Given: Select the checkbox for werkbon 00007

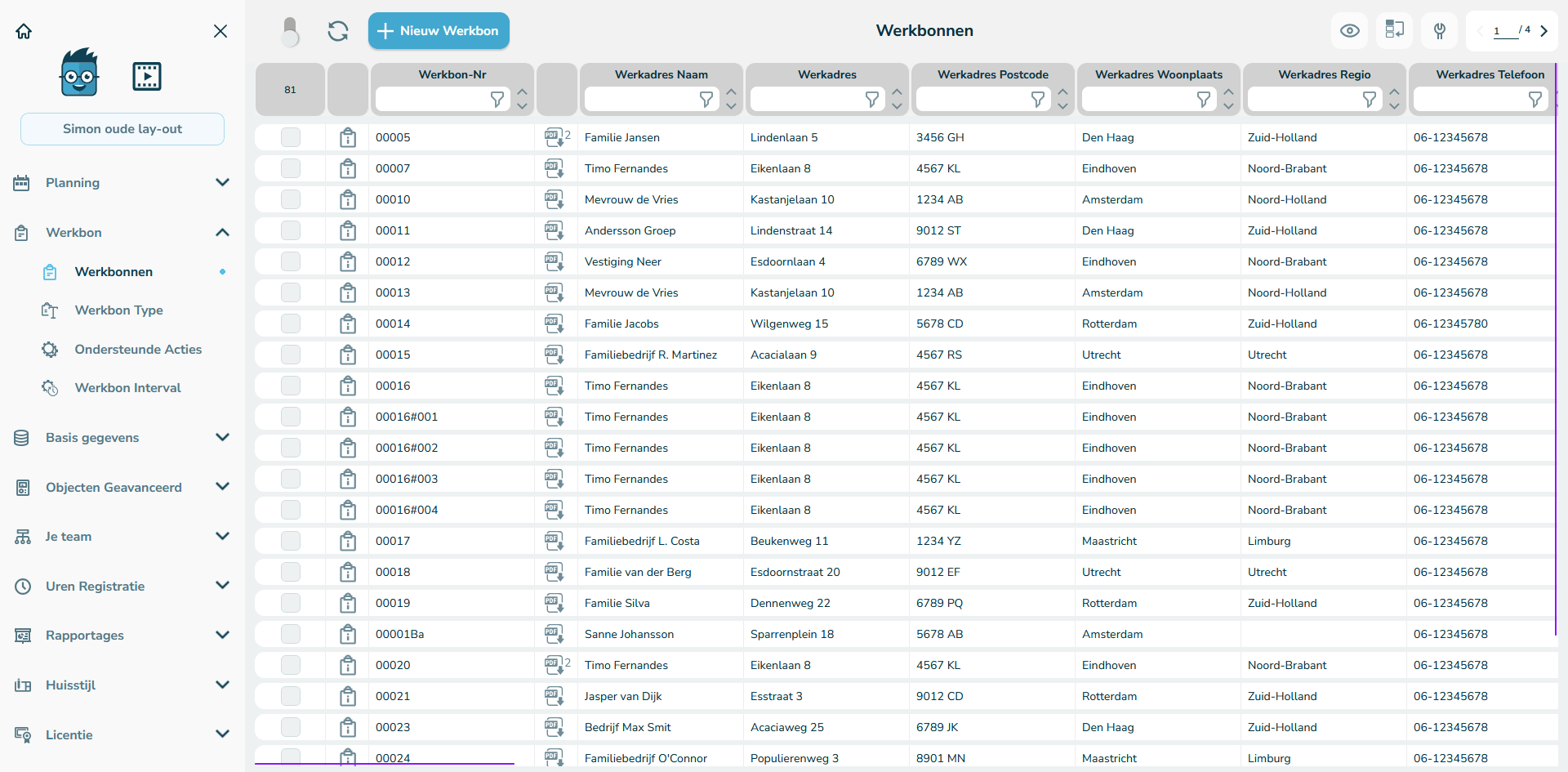Looking at the screenshot, I should [x=291, y=168].
